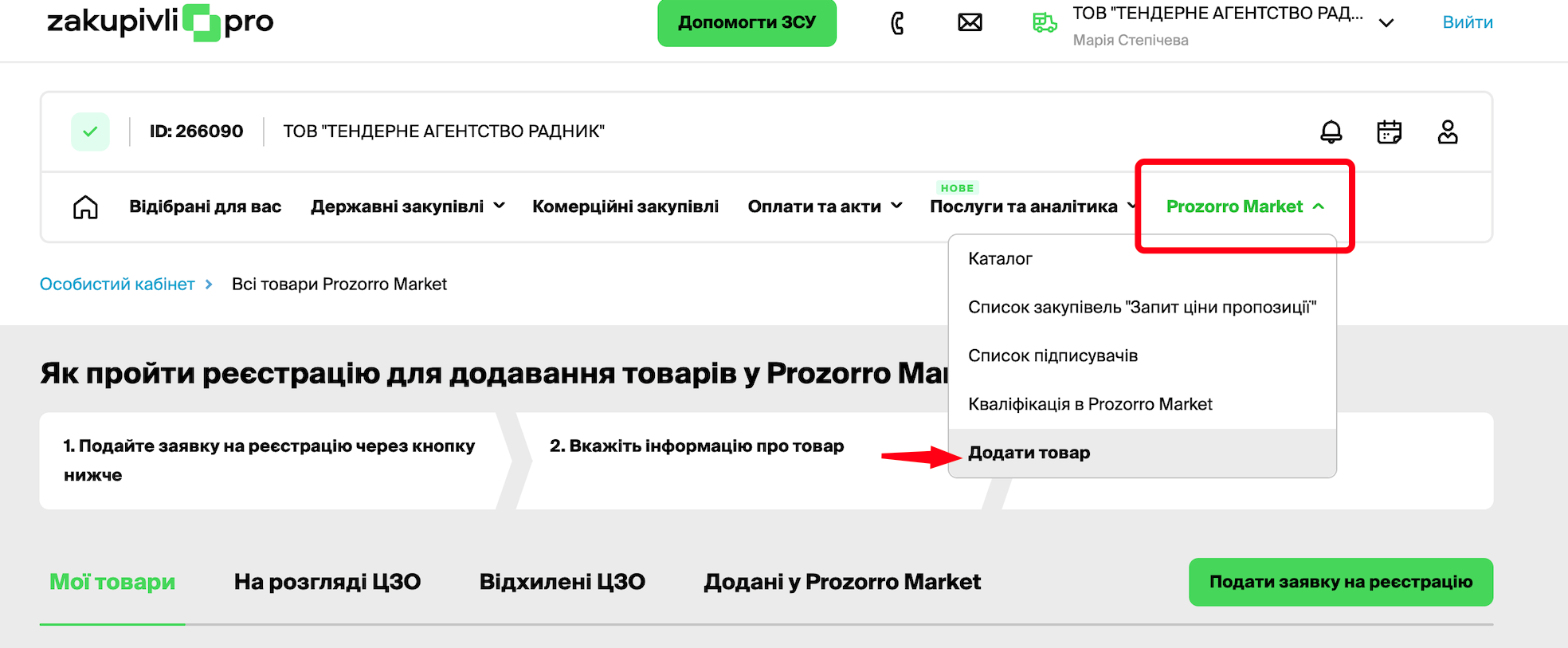
Task: Go to home via house icon
Action: coord(85,207)
